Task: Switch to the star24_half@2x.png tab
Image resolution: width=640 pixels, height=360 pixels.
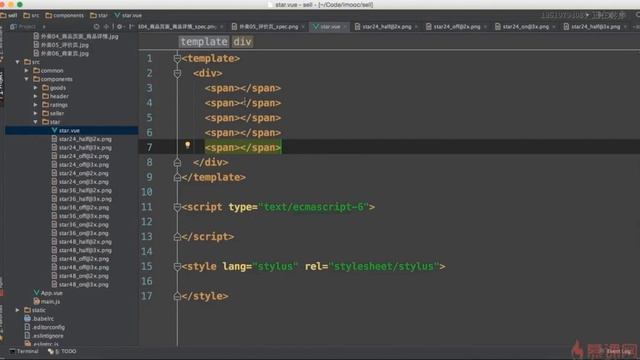Action: tap(386, 27)
